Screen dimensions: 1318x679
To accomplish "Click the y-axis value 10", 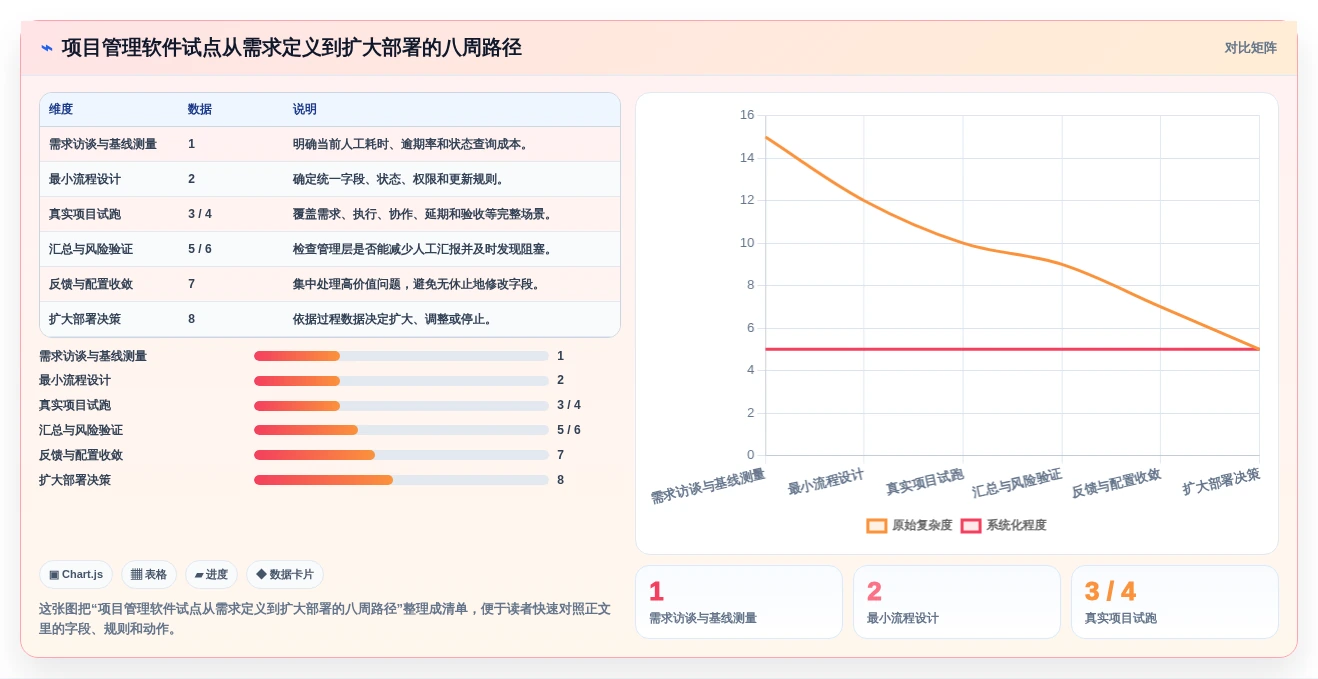I will 747,243.
